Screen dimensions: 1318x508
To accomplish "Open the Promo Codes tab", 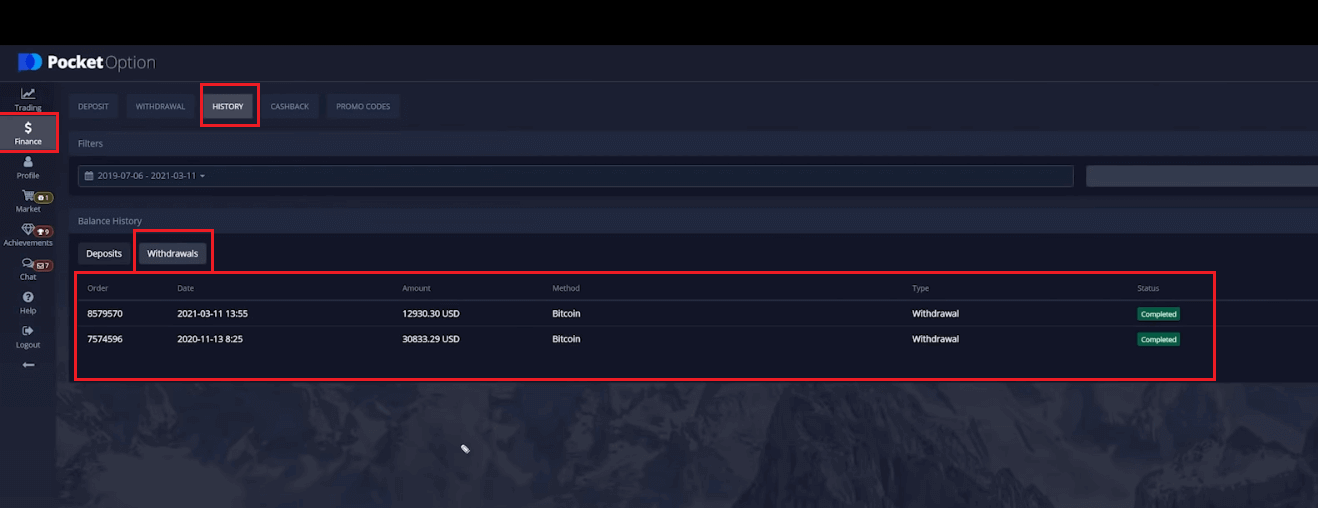I will [363, 107].
